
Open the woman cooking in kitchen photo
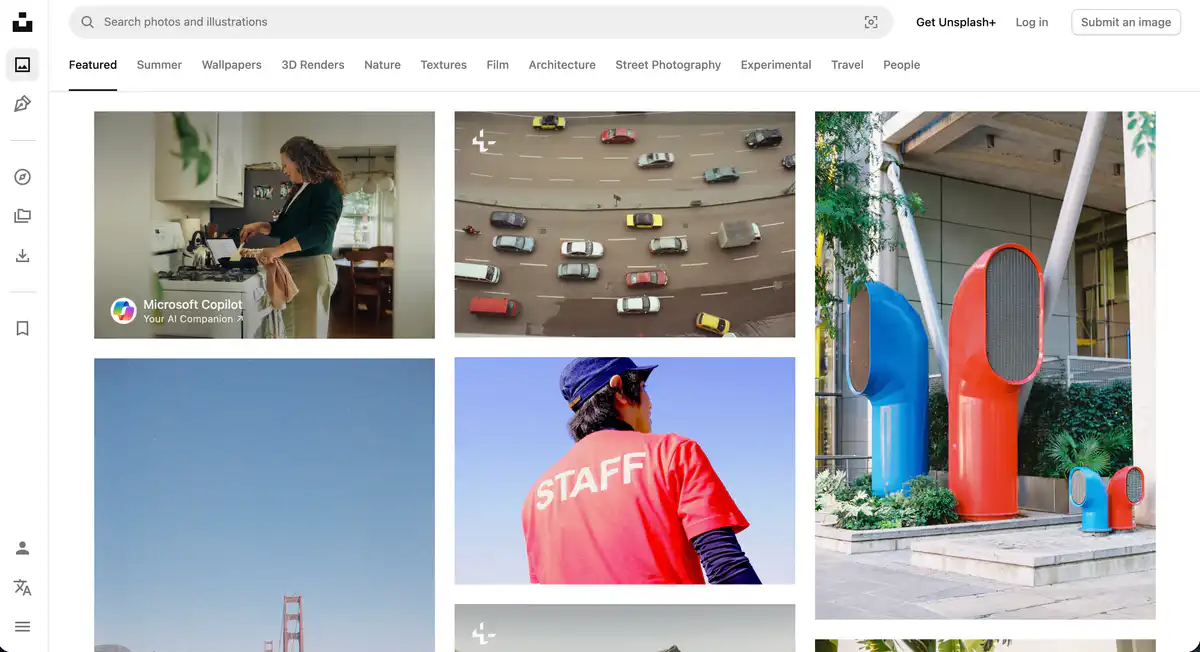pos(264,225)
